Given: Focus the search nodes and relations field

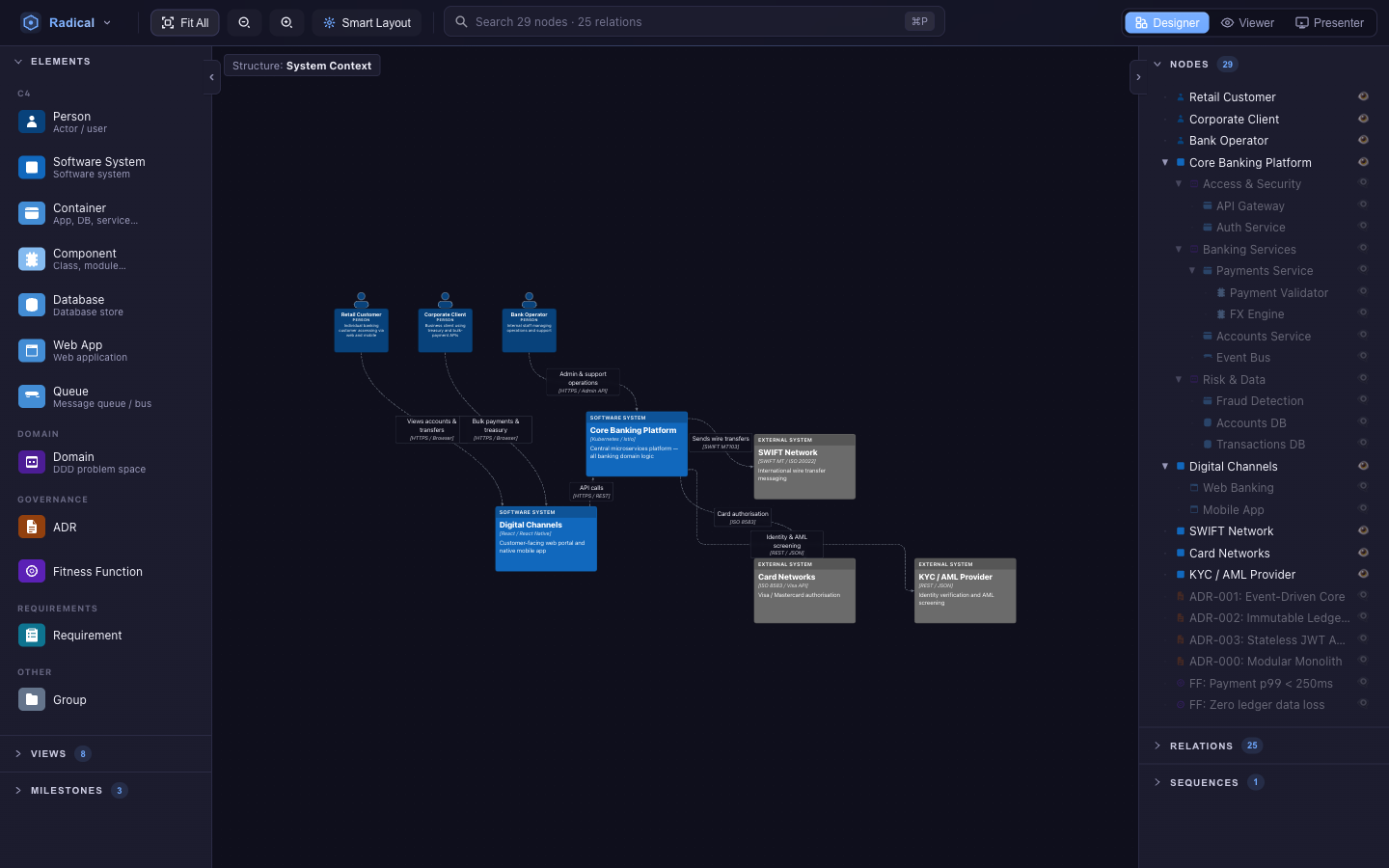Looking at the screenshot, I should click(x=694, y=21).
